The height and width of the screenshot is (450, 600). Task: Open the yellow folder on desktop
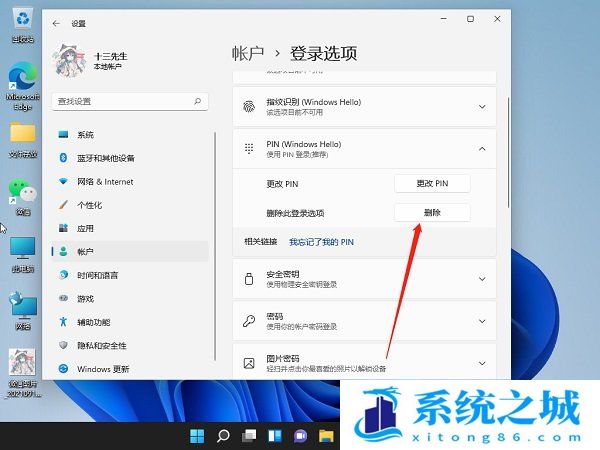[x=23, y=140]
